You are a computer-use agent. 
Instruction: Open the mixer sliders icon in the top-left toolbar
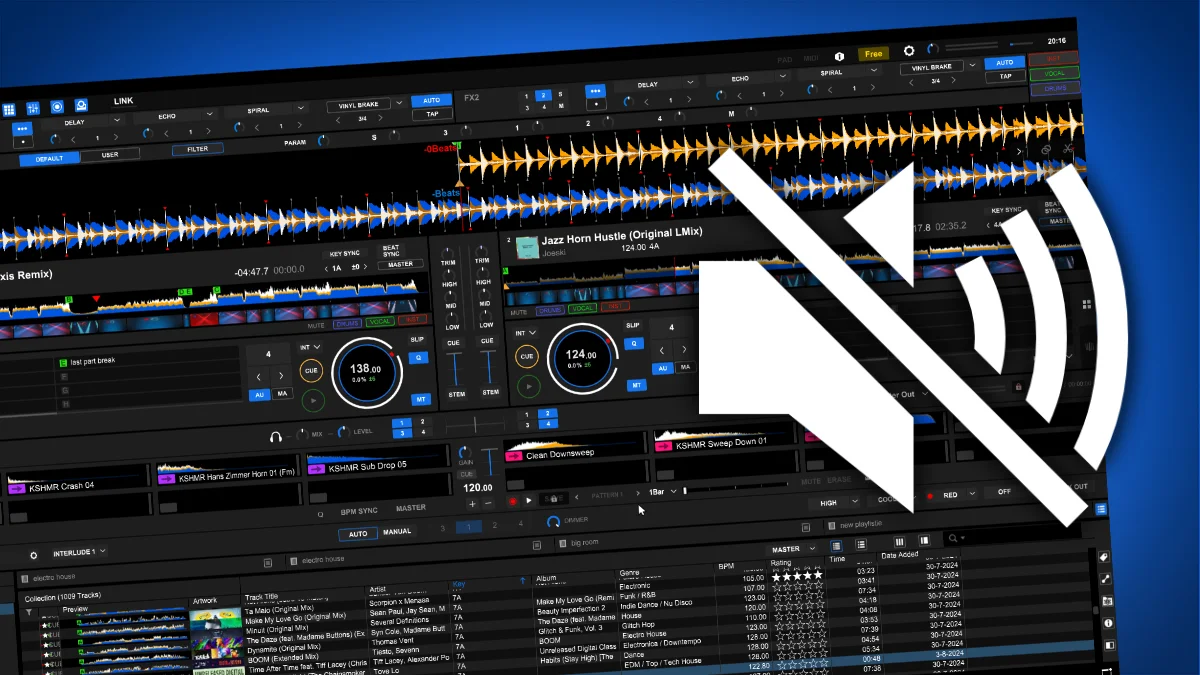[x=33, y=108]
